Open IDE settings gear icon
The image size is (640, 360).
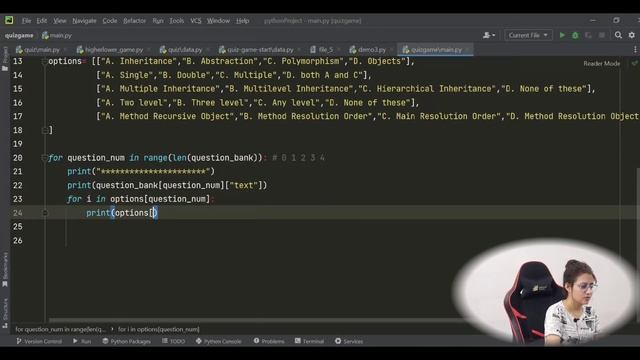click(631, 36)
